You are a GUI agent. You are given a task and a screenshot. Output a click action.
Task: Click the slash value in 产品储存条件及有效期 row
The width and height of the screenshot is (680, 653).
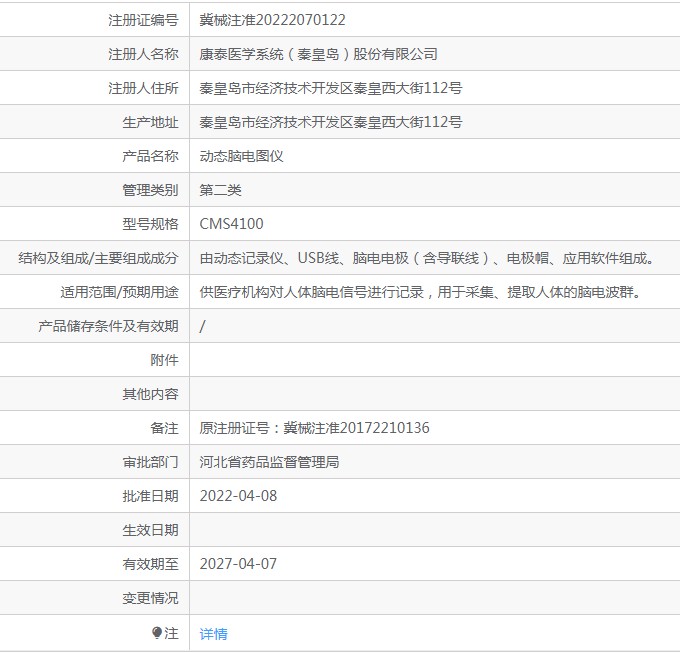[202, 326]
